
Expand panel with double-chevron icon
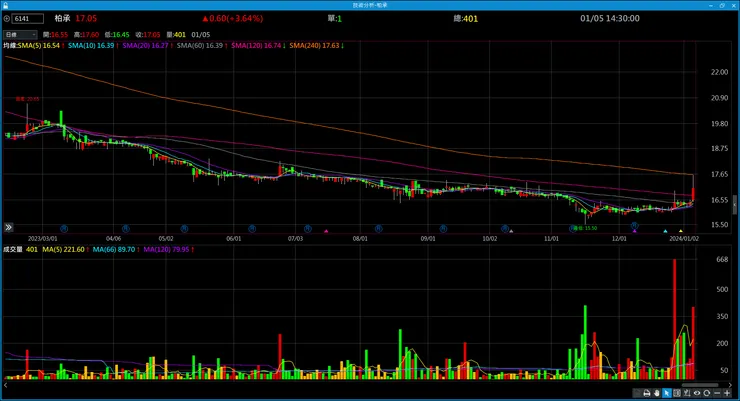coord(8,227)
